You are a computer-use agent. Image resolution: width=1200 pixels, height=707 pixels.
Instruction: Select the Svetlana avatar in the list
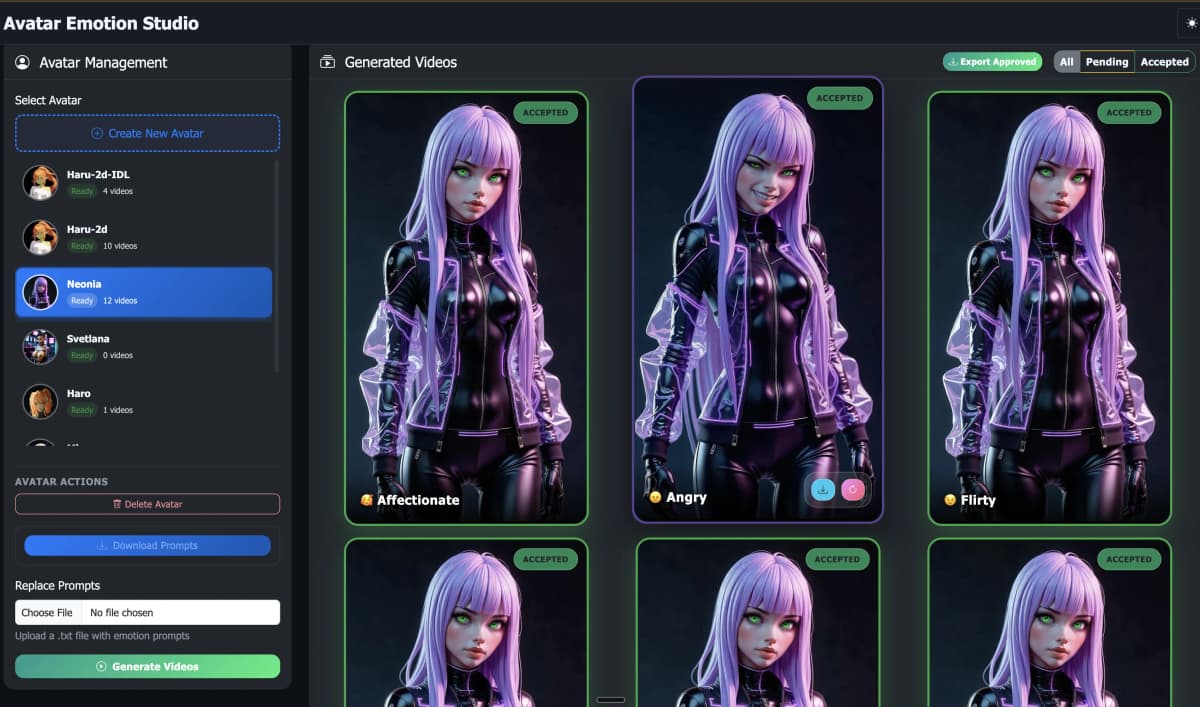pos(143,346)
